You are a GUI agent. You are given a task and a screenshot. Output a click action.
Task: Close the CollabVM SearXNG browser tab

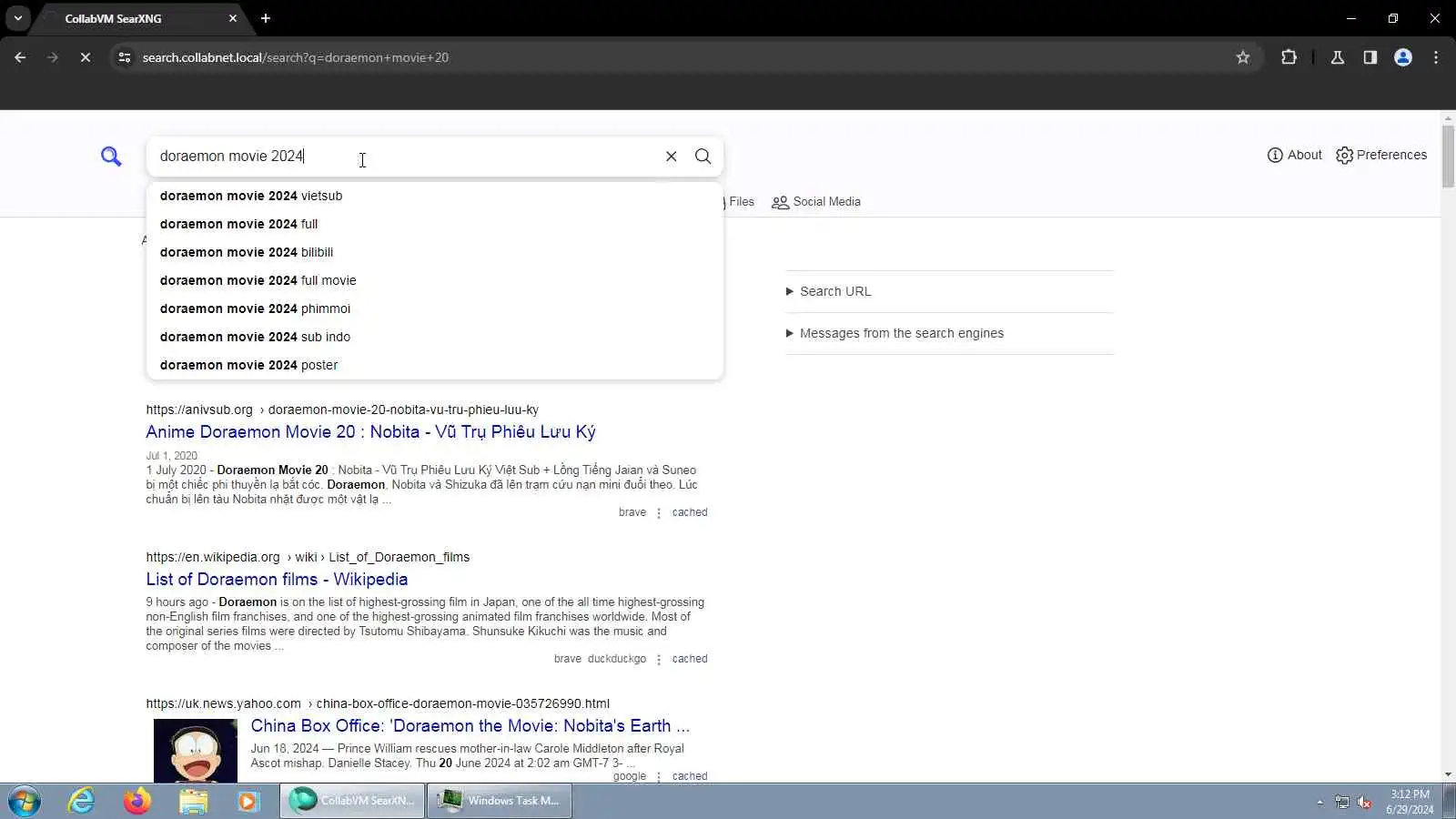pyautogui.click(x=233, y=18)
